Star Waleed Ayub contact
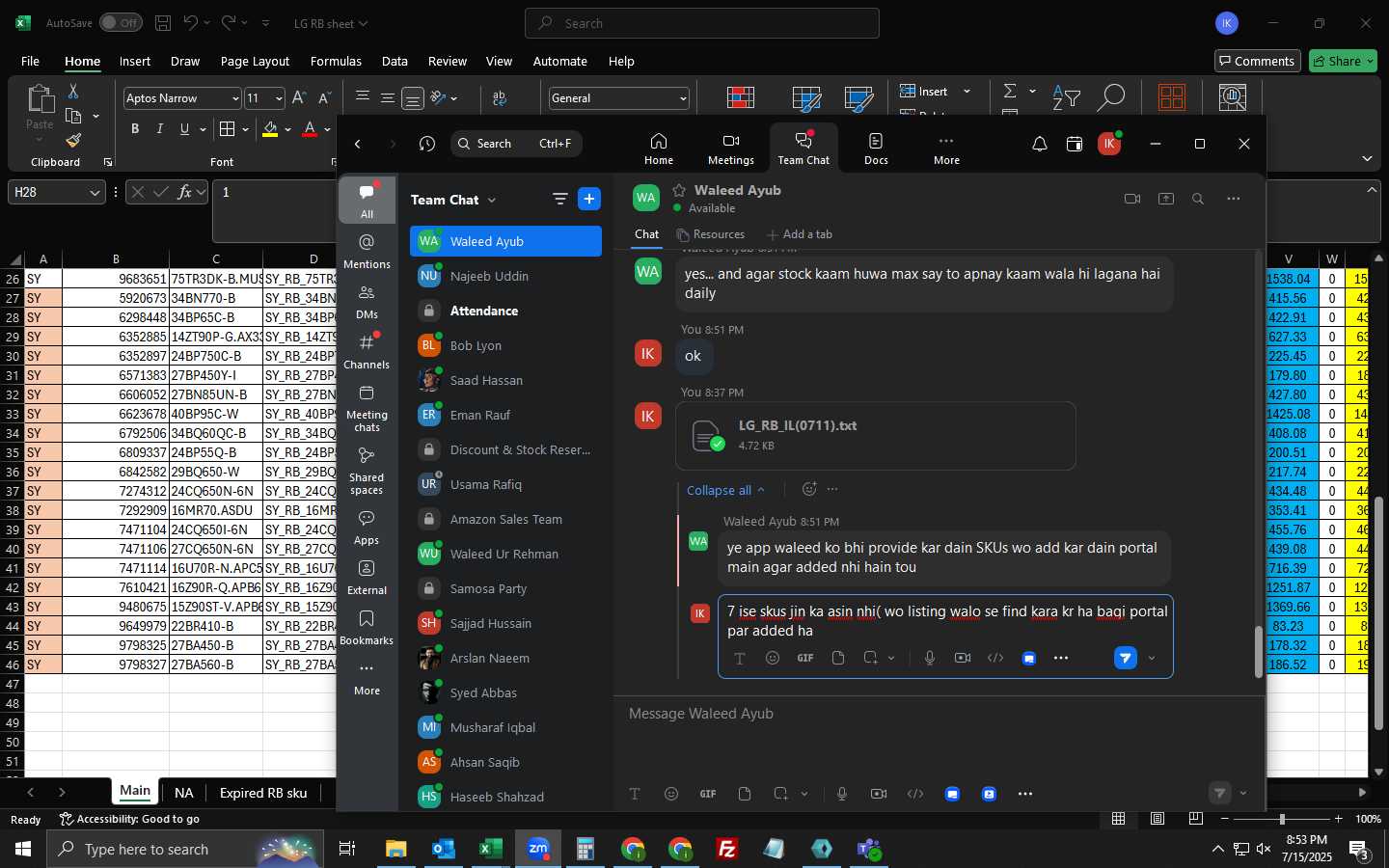This screenshot has width=1389, height=868. tap(679, 190)
